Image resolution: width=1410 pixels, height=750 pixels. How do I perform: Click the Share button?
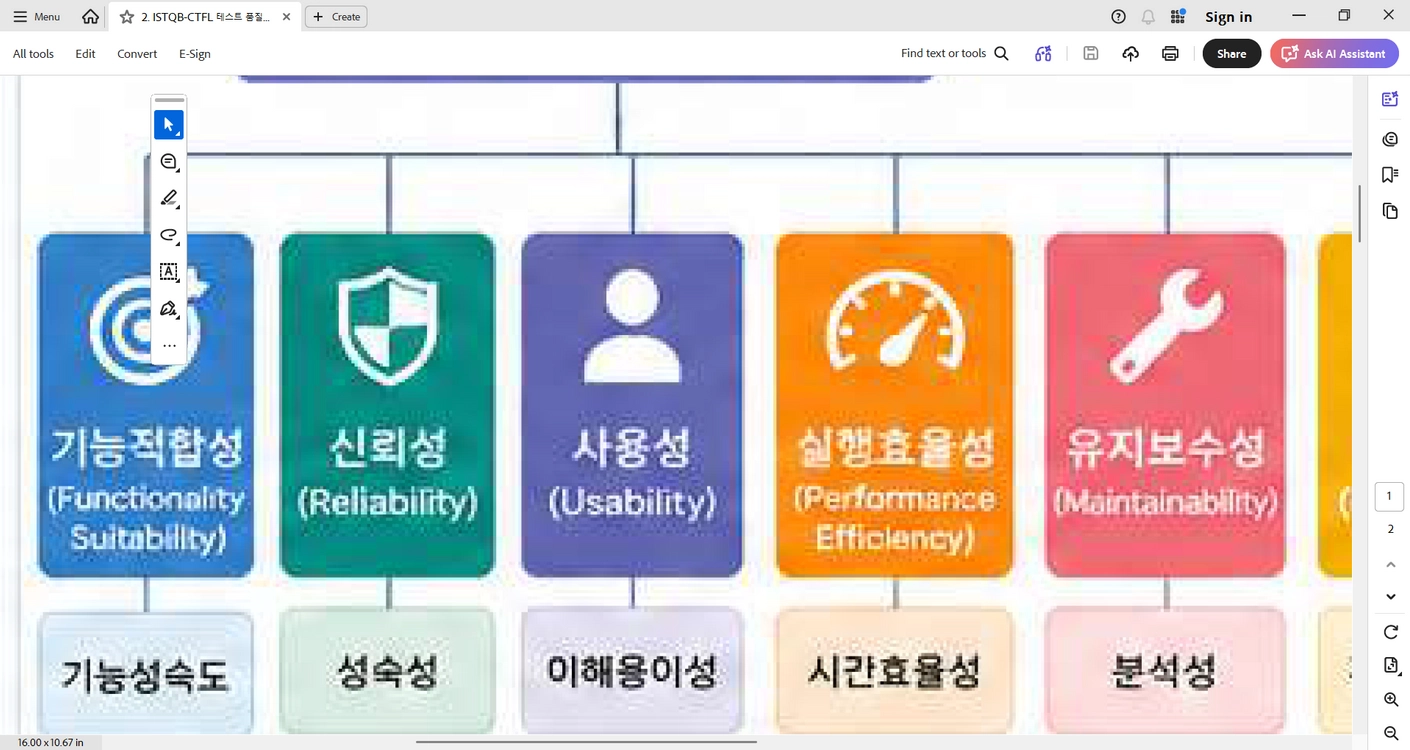[x=1231, y=54]
